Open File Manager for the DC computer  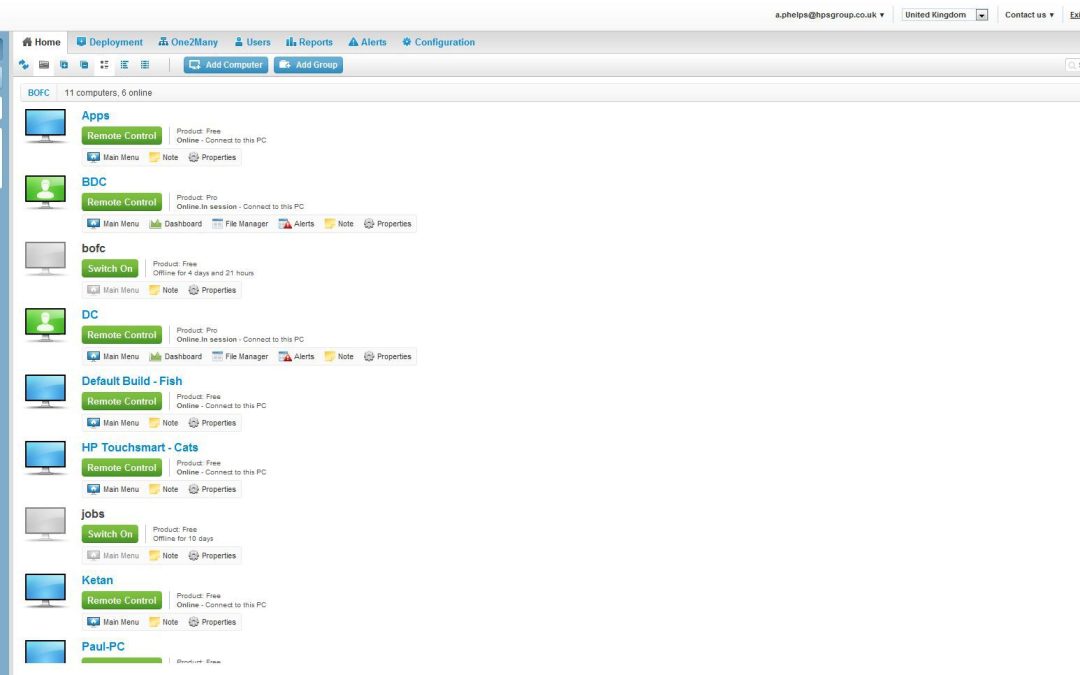[240, 357]
